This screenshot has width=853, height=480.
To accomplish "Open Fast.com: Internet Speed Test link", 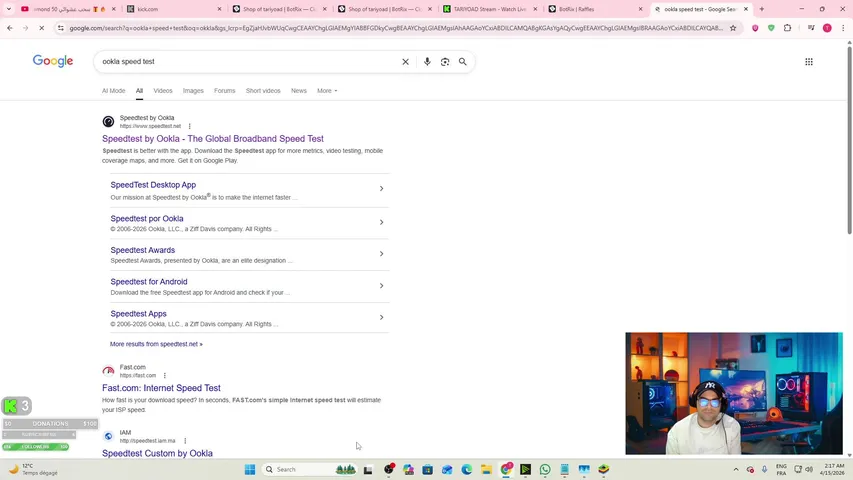I will point(161,388).
